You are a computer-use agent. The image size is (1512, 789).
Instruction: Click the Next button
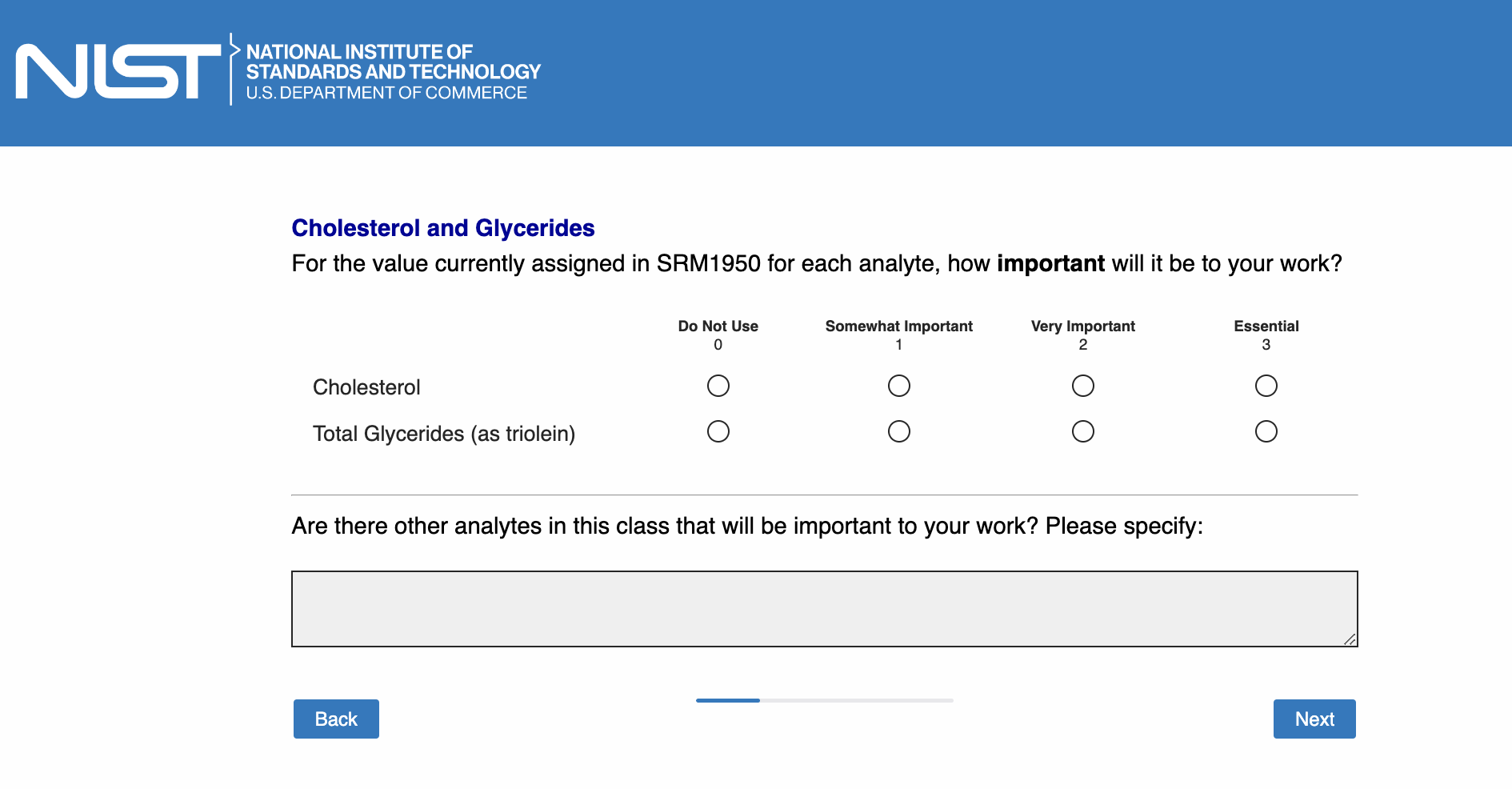click(x=1314, y=719)
